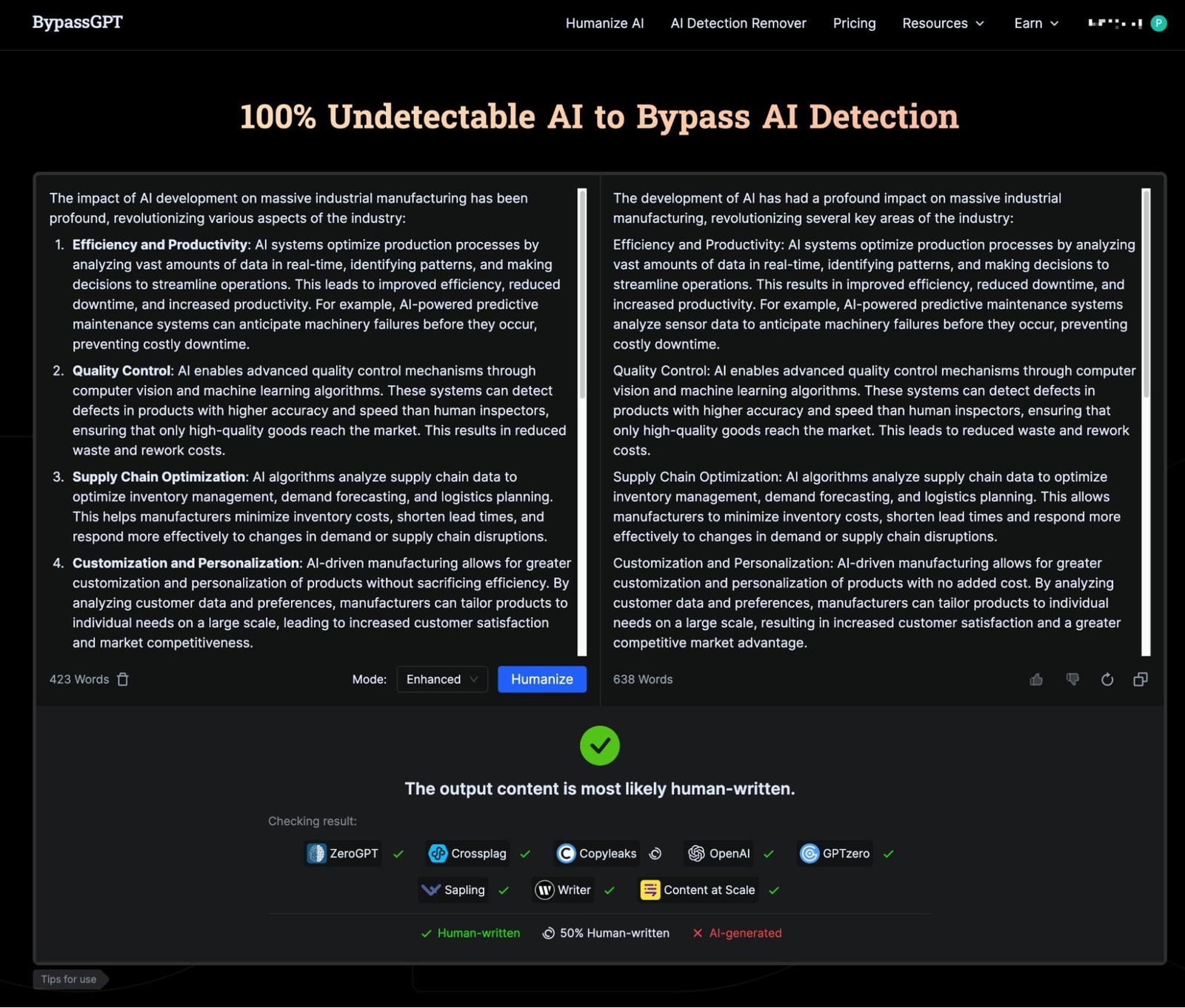Open the Pricing page
This screenshot has height=1008, width=1185.
[x=854, y=23]
